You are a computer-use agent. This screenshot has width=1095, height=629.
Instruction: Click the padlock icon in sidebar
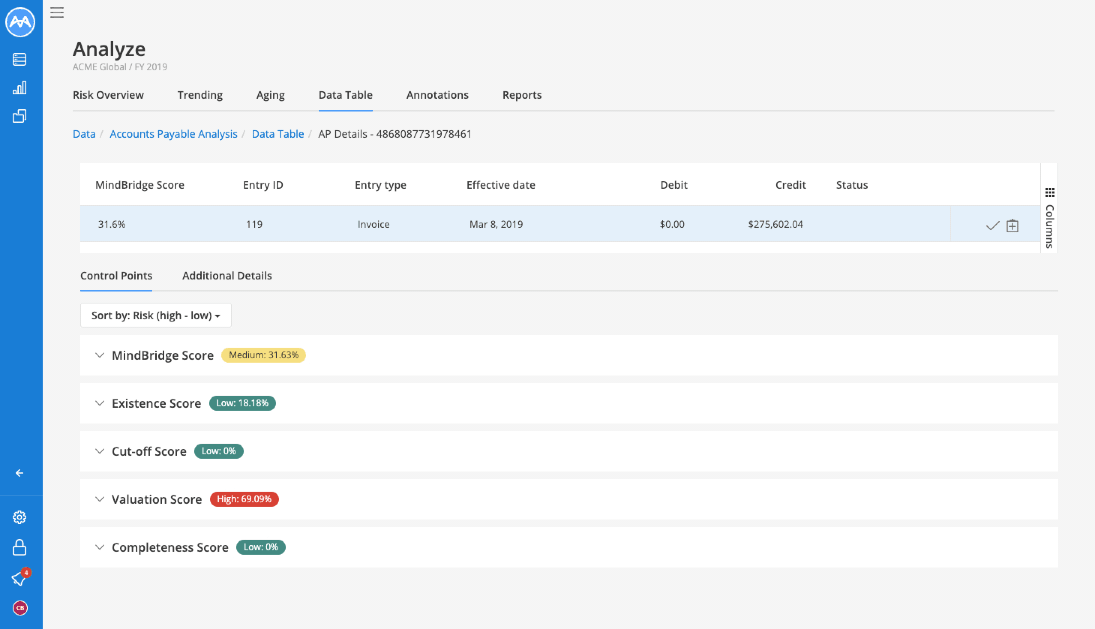click(20, 548)
